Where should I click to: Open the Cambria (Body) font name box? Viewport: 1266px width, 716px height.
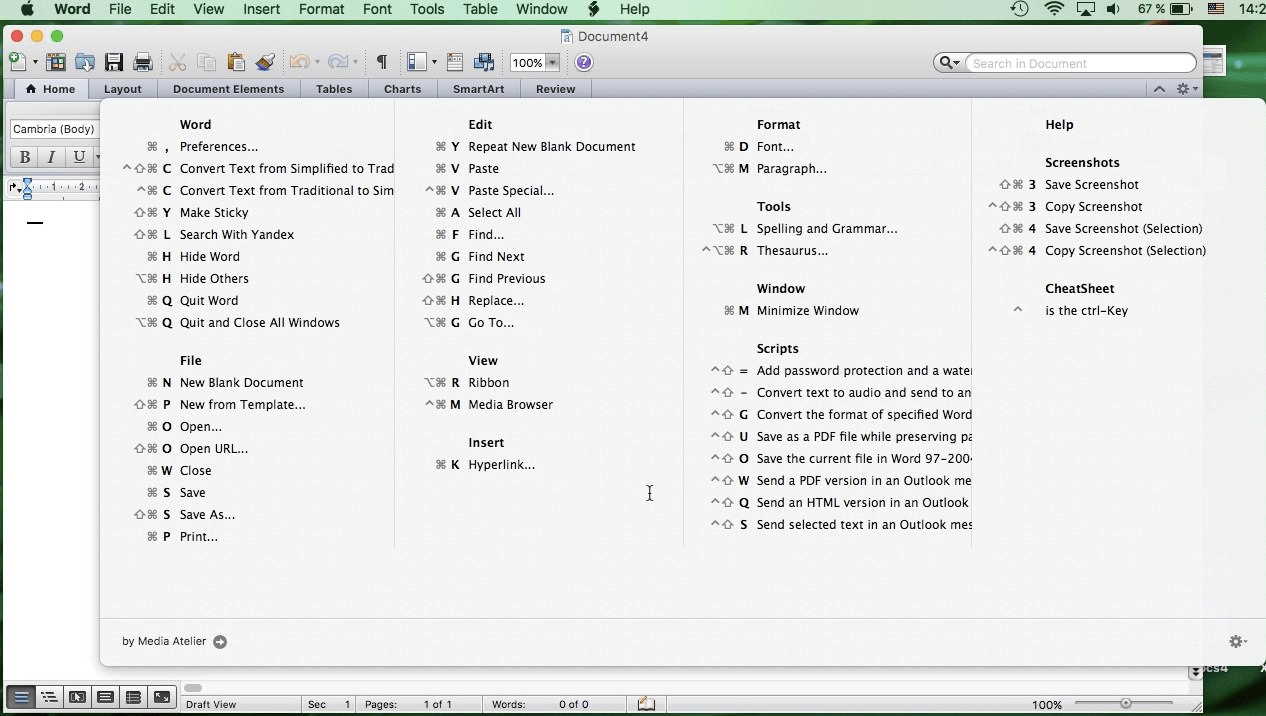point(54,129)
